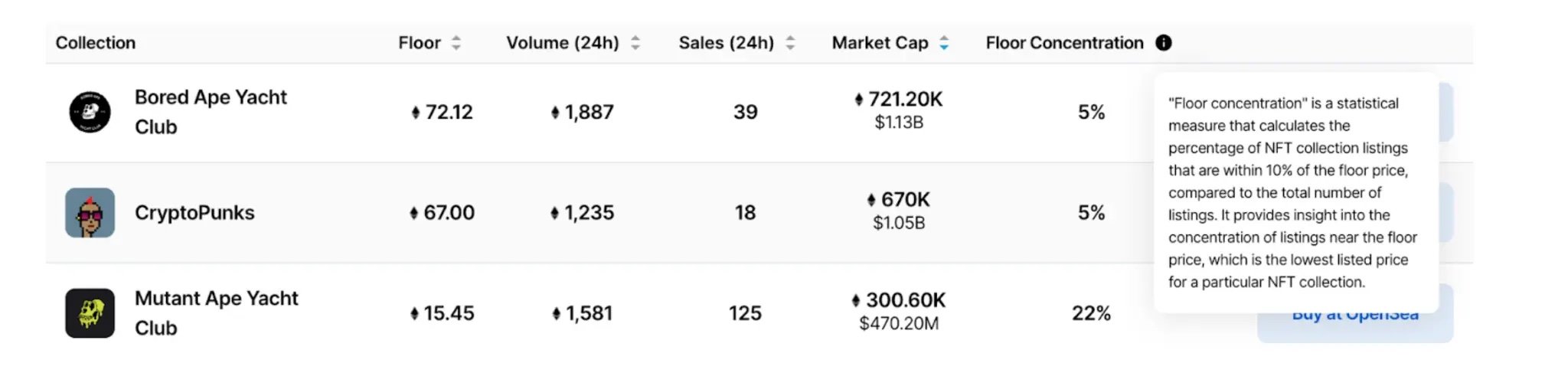Image resolution: width=1568 pixels, height=386 pixels.
Task: Open the Bored Ape Yacht Club logo
Action: [x=90, y=112]
